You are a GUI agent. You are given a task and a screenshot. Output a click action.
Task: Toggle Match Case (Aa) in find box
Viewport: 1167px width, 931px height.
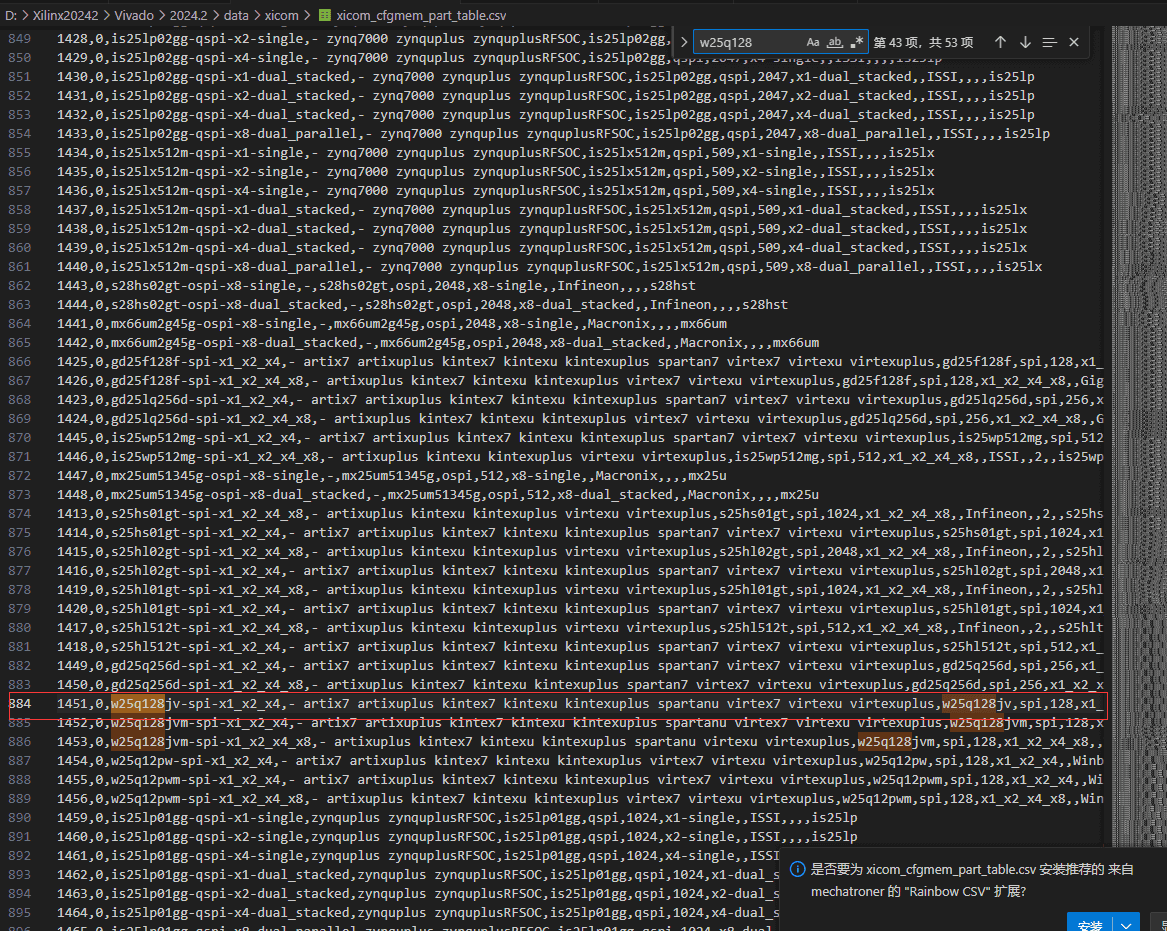[x=813, y=42]
